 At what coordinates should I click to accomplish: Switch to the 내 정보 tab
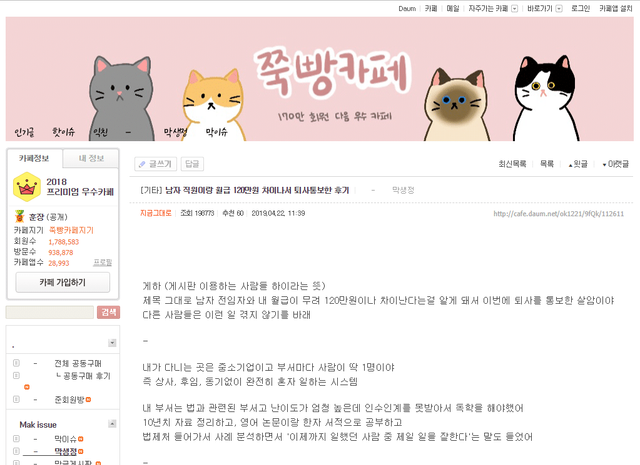(x=91, y=158)
